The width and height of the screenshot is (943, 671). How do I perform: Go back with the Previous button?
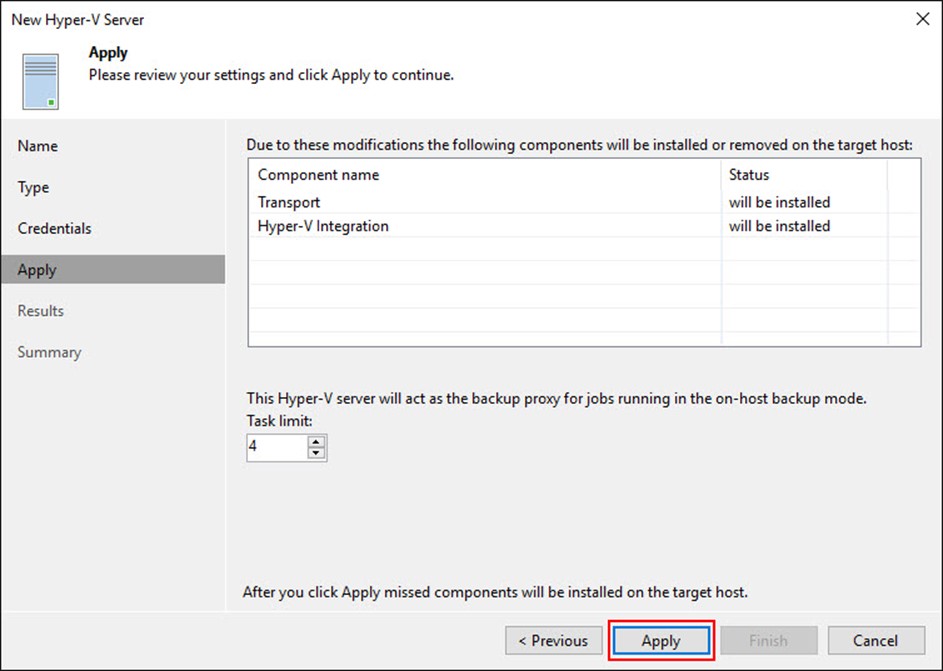(x=554, y=640)
